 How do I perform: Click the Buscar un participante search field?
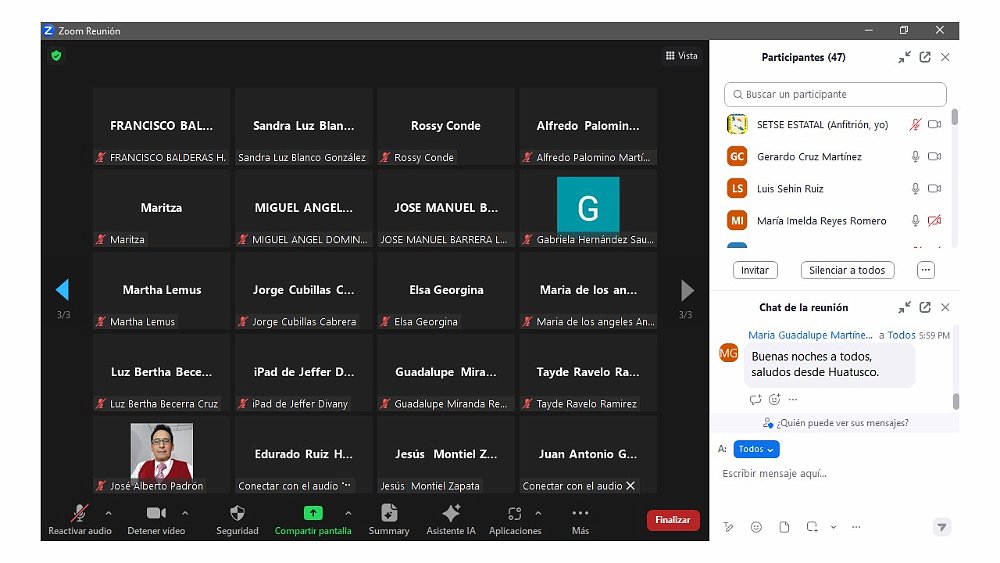click(835, 94)
